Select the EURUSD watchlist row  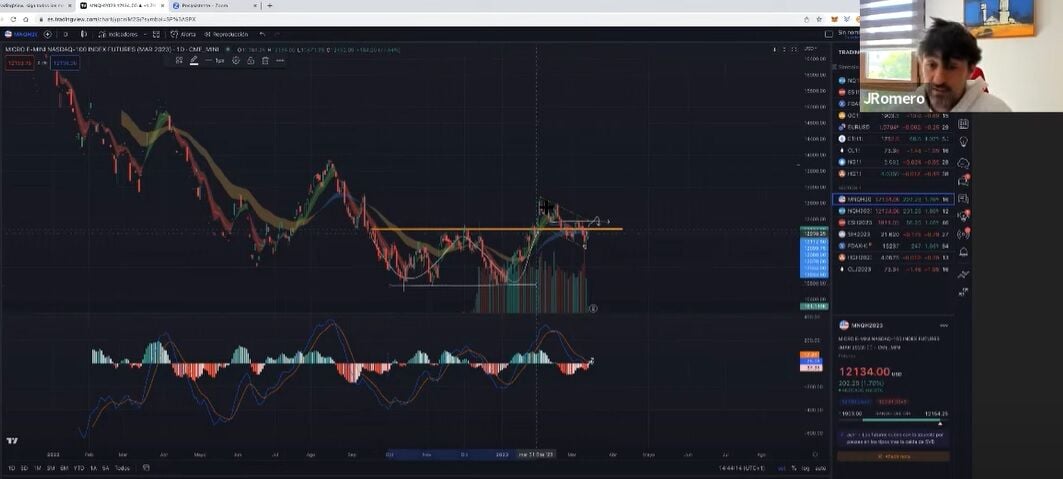pyautogui.click(x=894, y=127)
